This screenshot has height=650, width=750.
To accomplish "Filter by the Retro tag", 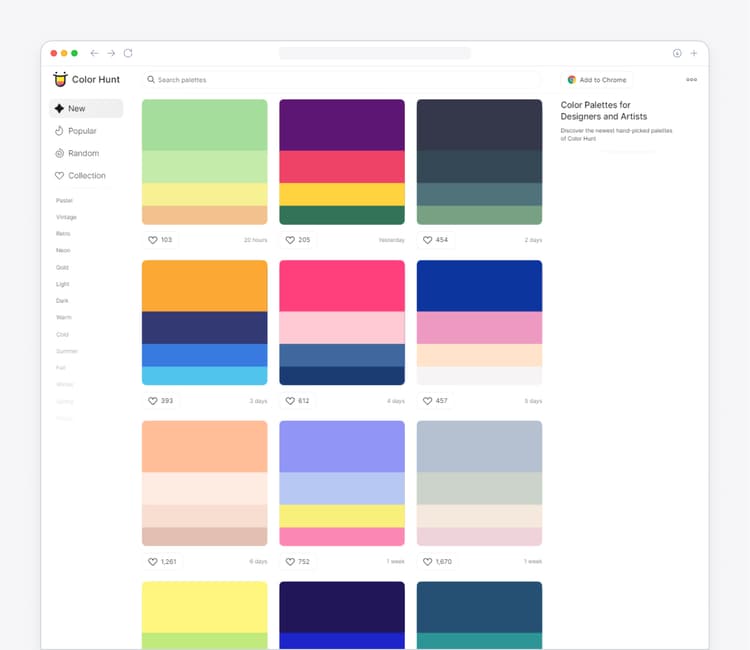I will [63, 234].
